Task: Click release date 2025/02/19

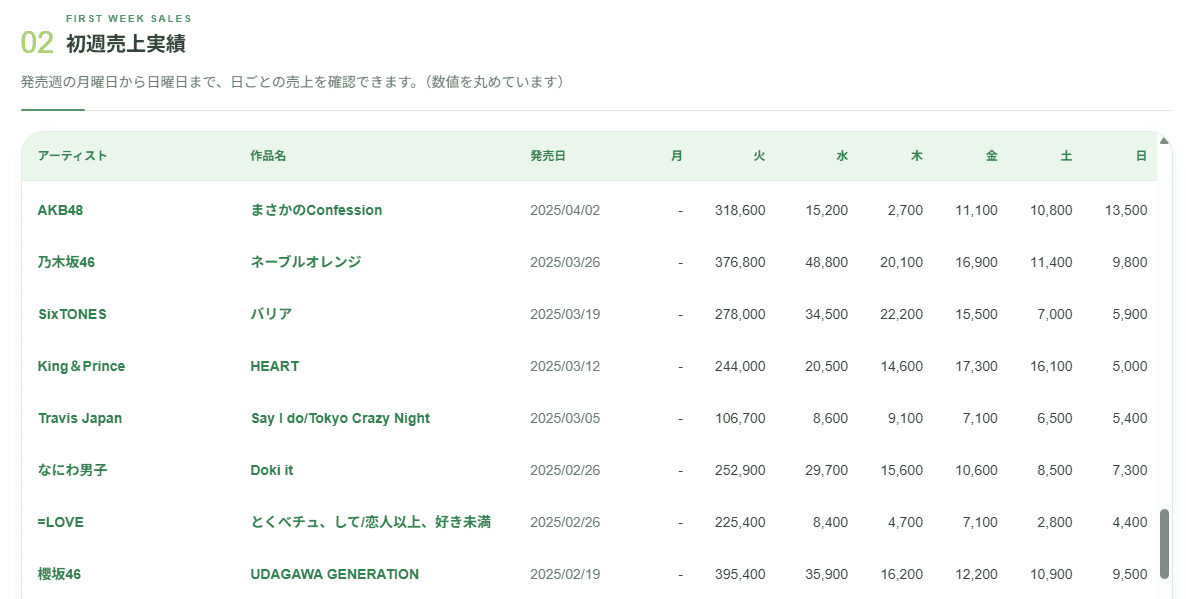Action: click(565, 574)
